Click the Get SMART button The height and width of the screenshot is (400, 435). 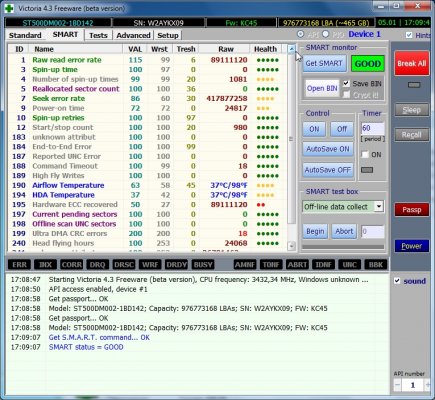pos(324,63)
